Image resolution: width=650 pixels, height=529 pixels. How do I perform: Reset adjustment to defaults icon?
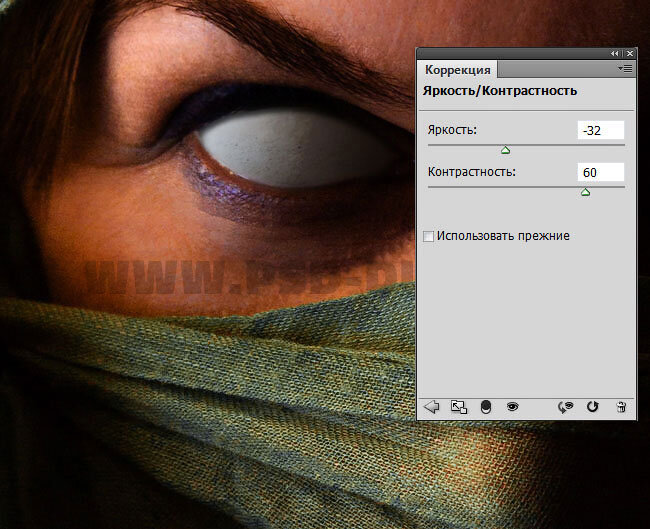click(x=592, y=407)
